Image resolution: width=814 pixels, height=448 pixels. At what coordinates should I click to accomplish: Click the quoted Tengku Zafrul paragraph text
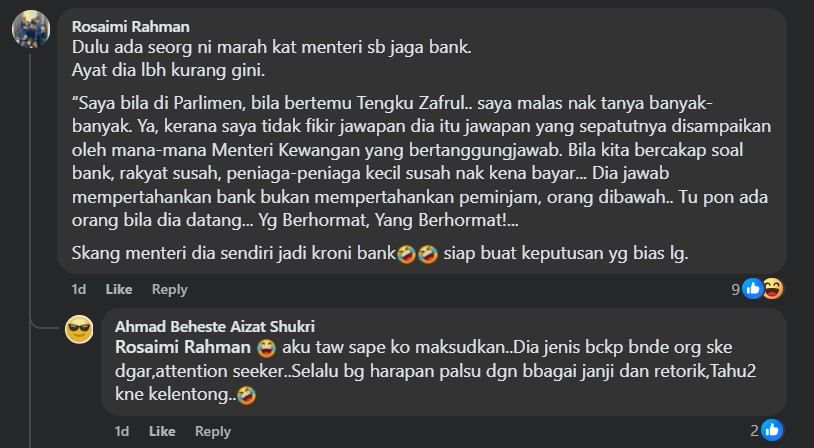point(421,161)
